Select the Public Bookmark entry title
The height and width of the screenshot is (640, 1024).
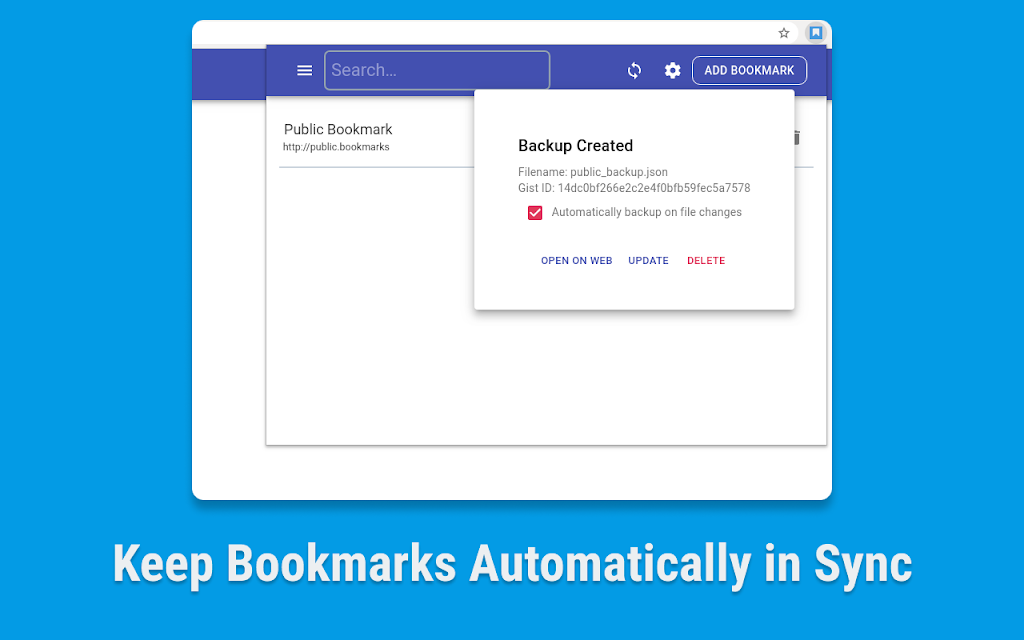(x=338, y=129)
